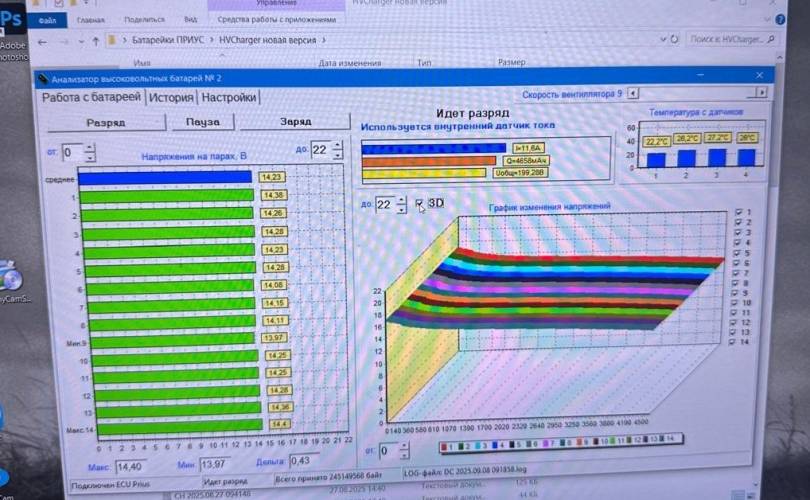810x500 pixels.
Task: Click the Макс voltage field 14,40
Action: (x=130, y=467)
